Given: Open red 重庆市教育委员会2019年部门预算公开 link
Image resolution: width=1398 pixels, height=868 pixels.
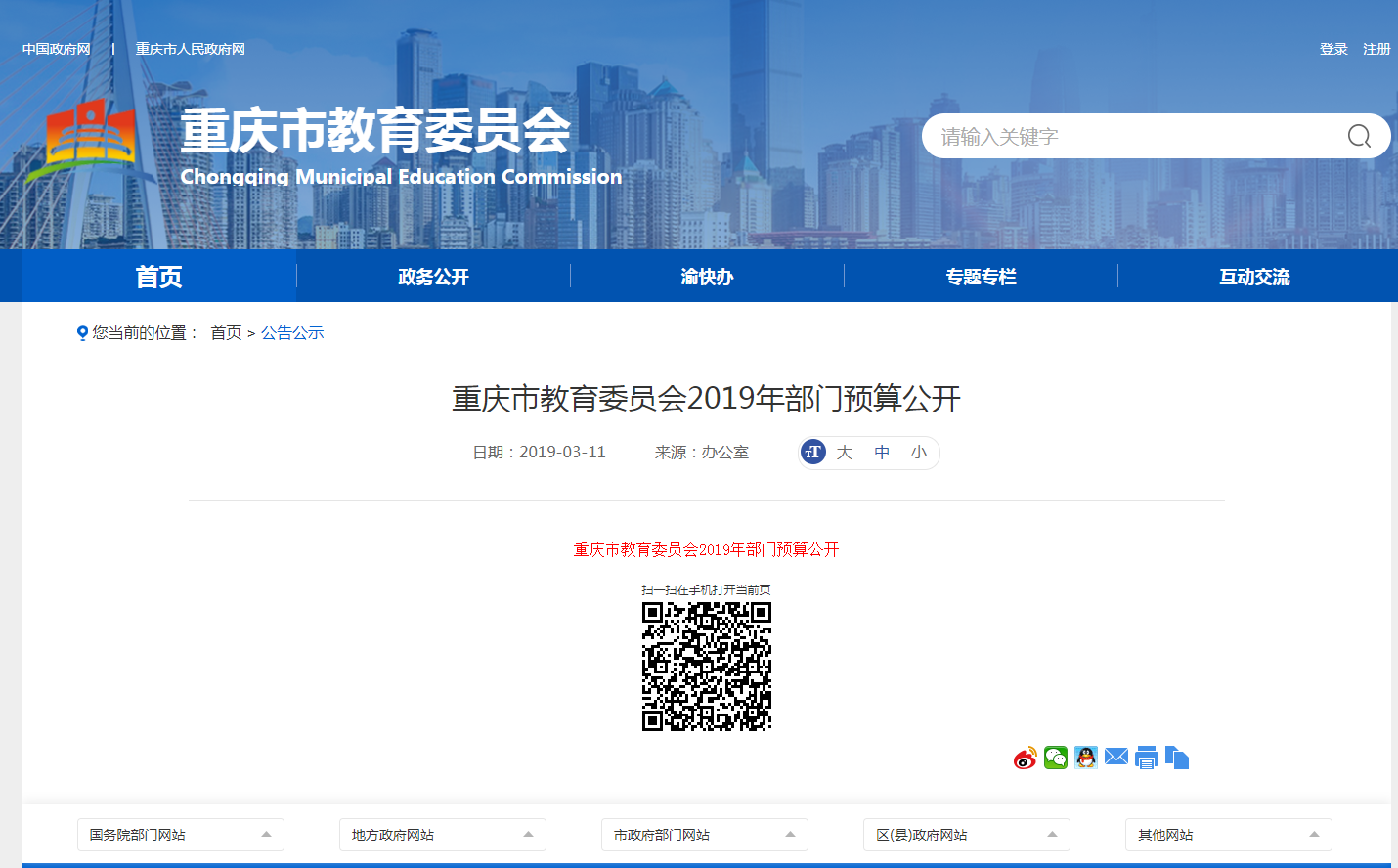Looking at the screenshot, I should (x=706, y=549).
